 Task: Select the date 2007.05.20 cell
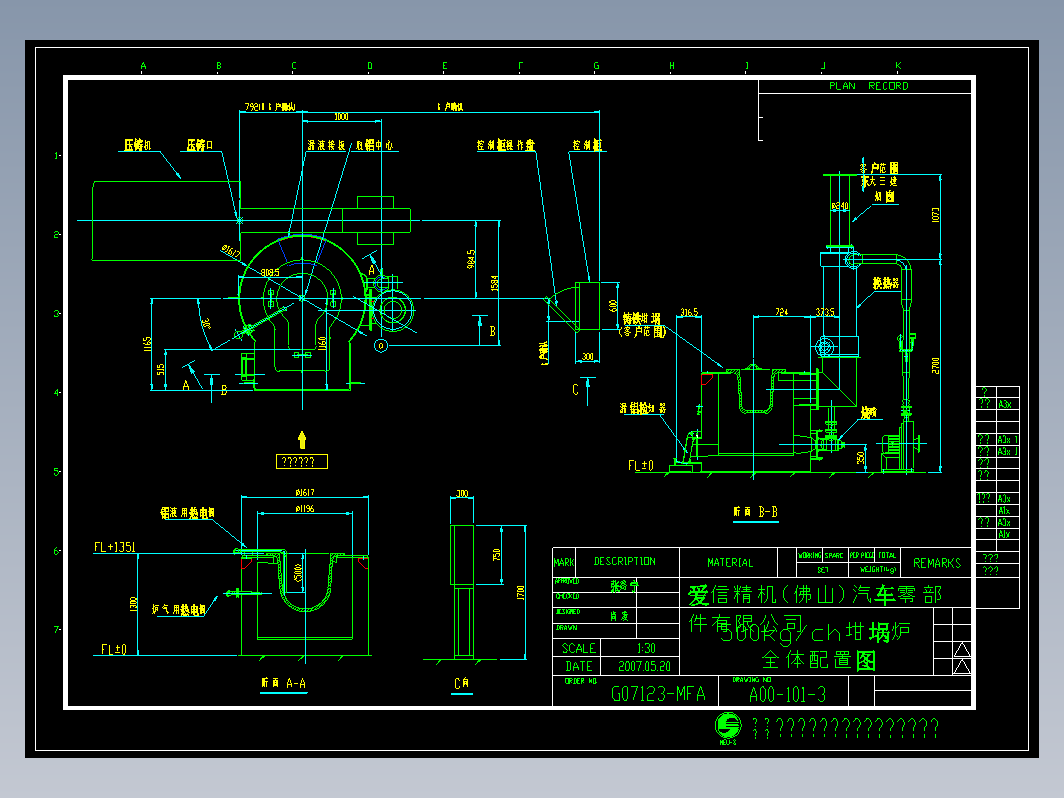[644, 666]
